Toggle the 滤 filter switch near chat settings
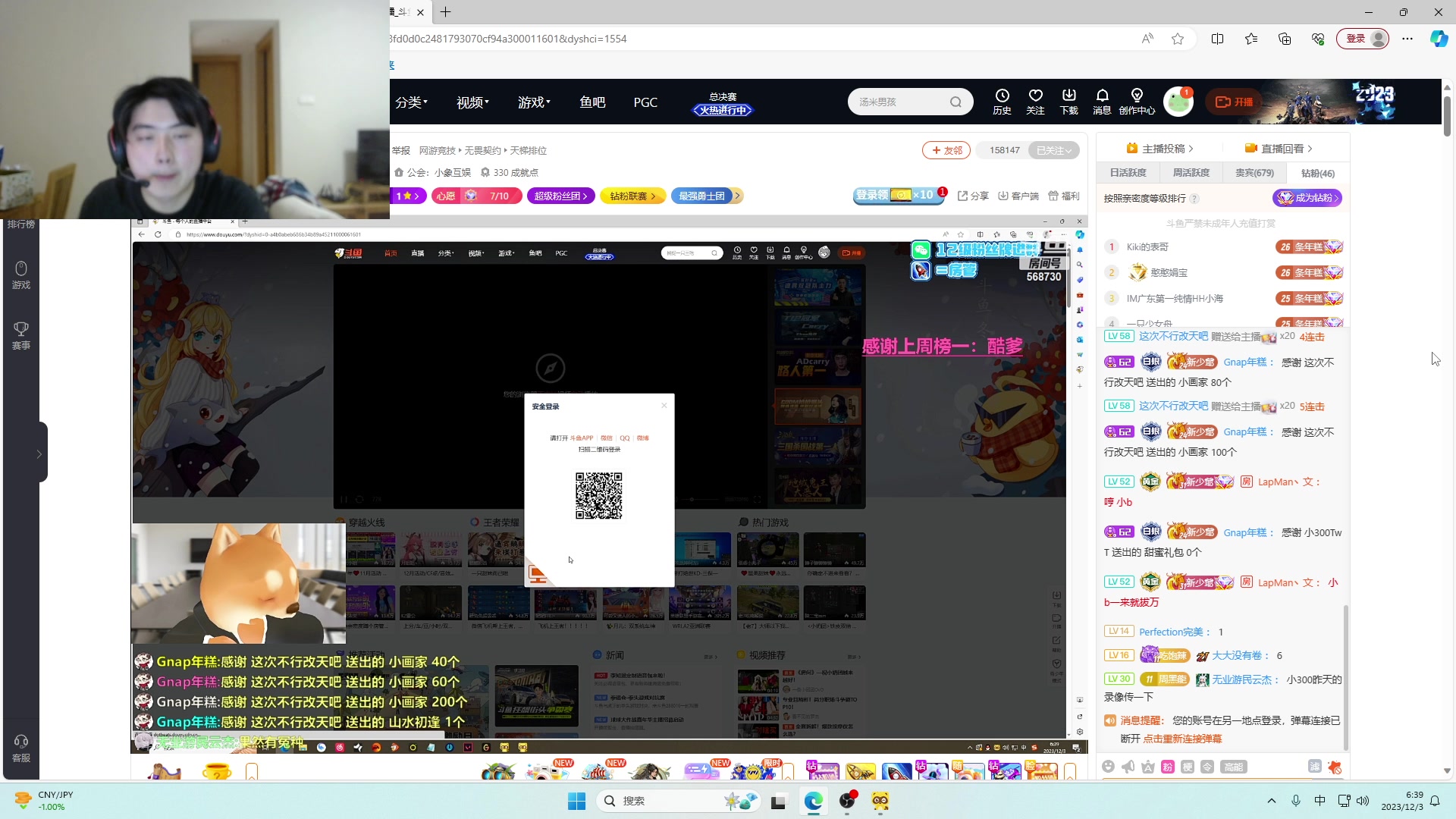1456x819 pixels. 1314,767
